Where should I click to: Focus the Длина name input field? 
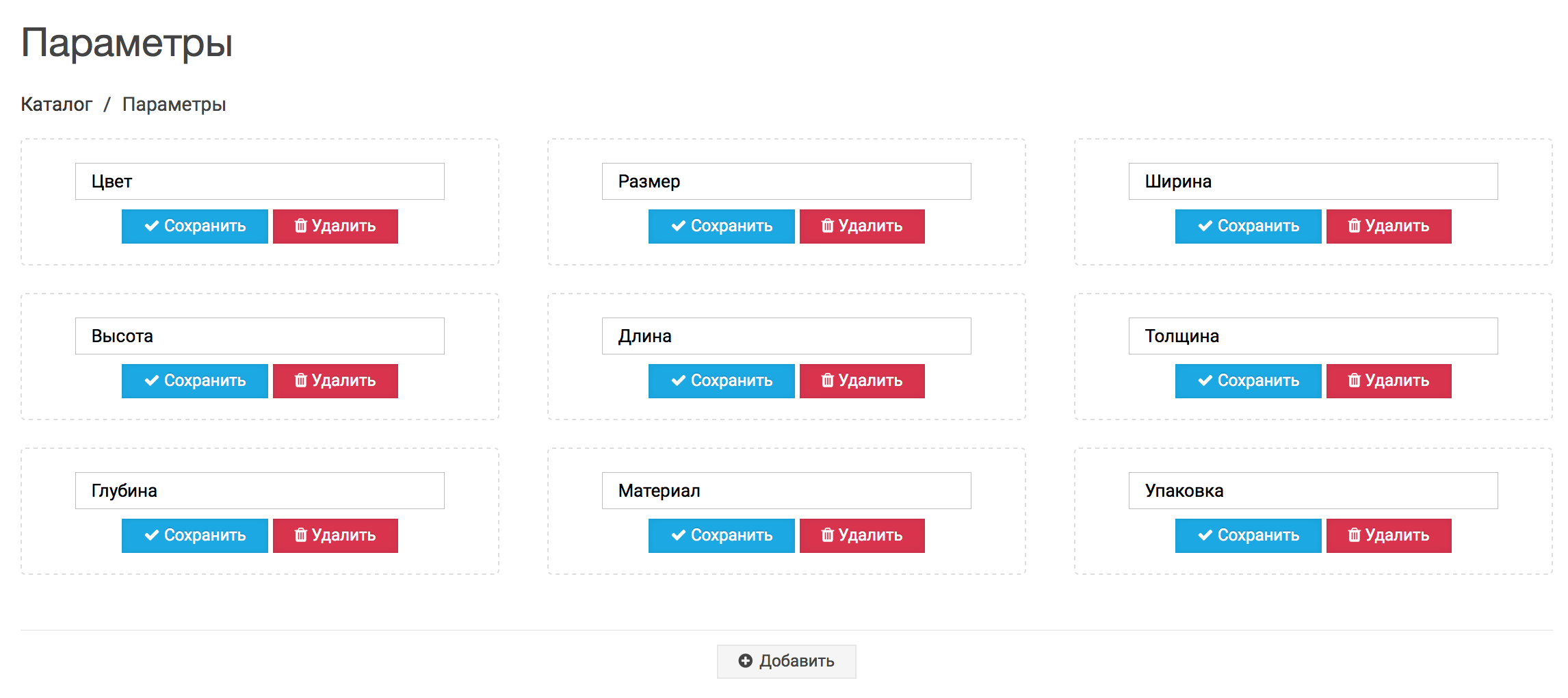click(x=786, y=336)
